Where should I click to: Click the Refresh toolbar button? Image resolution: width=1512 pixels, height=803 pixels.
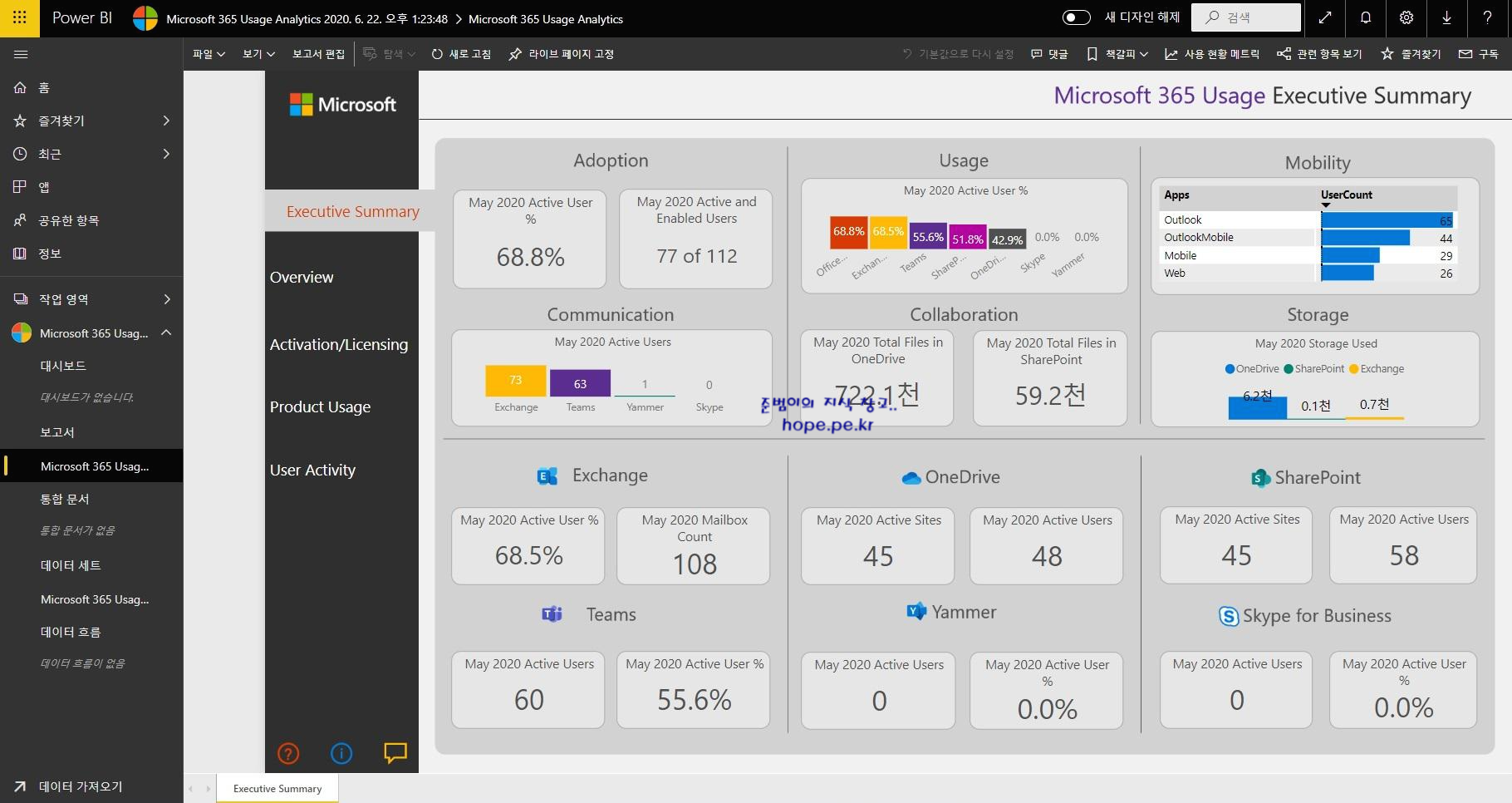click(461, 54)
